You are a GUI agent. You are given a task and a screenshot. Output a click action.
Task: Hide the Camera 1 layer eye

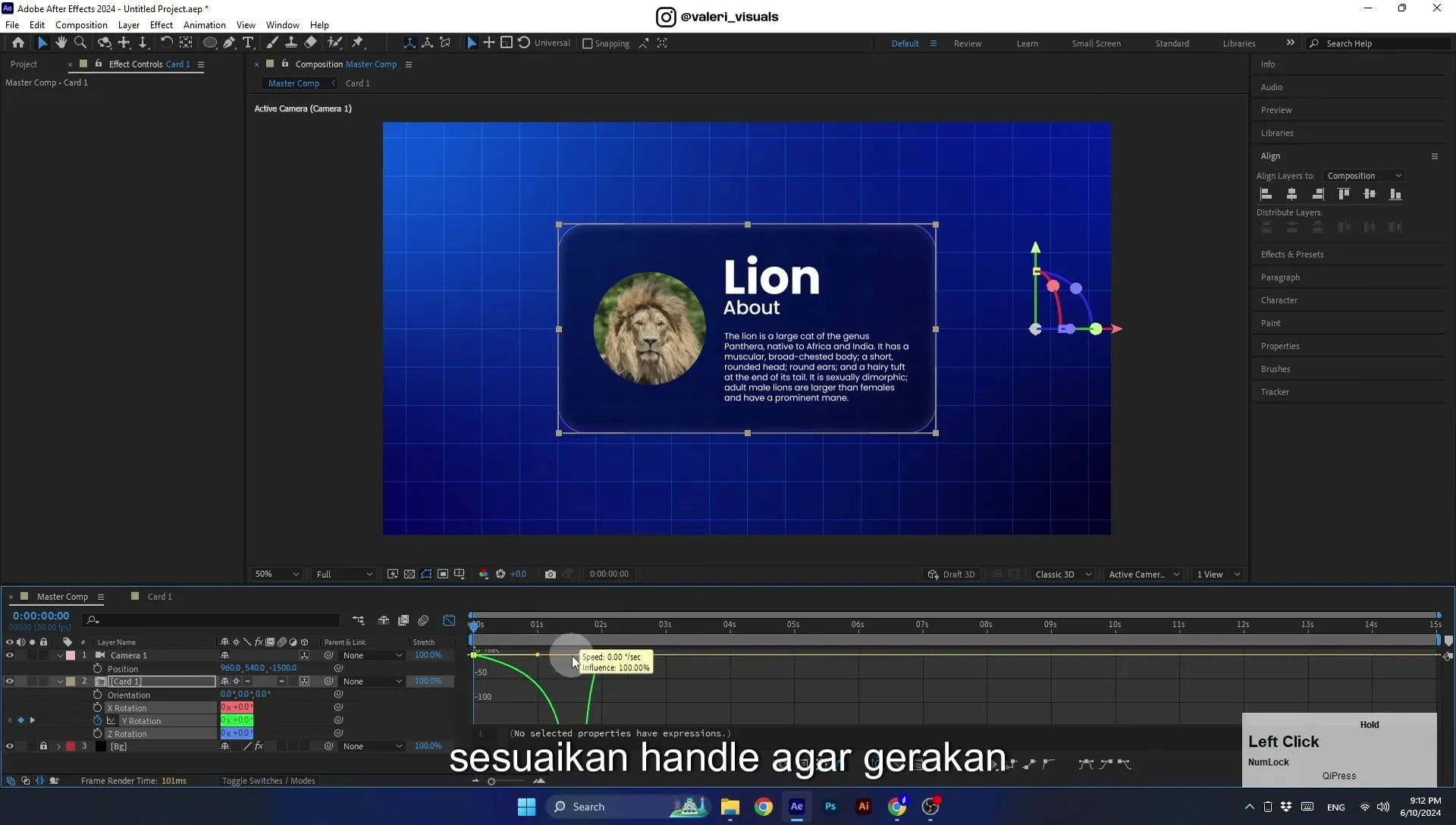(x=10, y=656)
